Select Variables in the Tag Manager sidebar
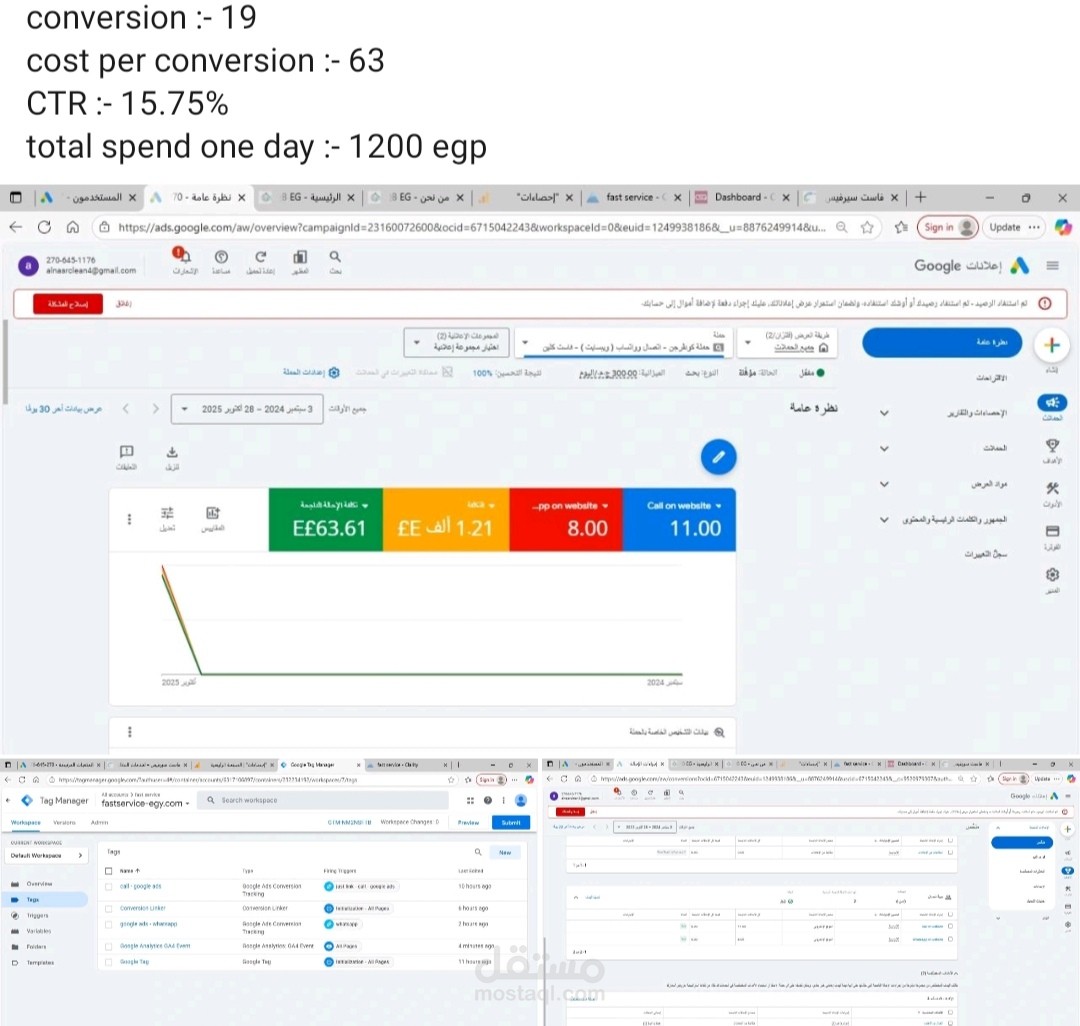The width and height of the screenshot is (1080, 1026). pyautogui.click(x=39, y=931)
